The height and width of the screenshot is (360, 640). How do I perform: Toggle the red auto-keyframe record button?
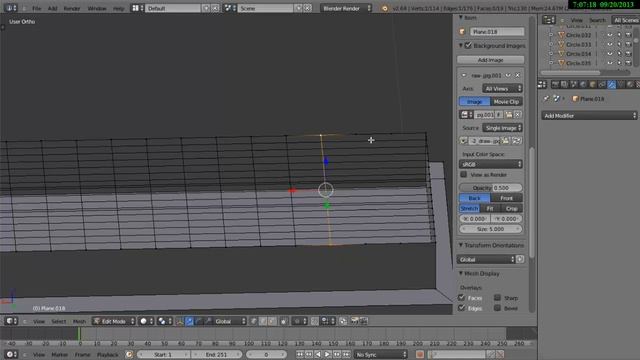coord(420,355)
